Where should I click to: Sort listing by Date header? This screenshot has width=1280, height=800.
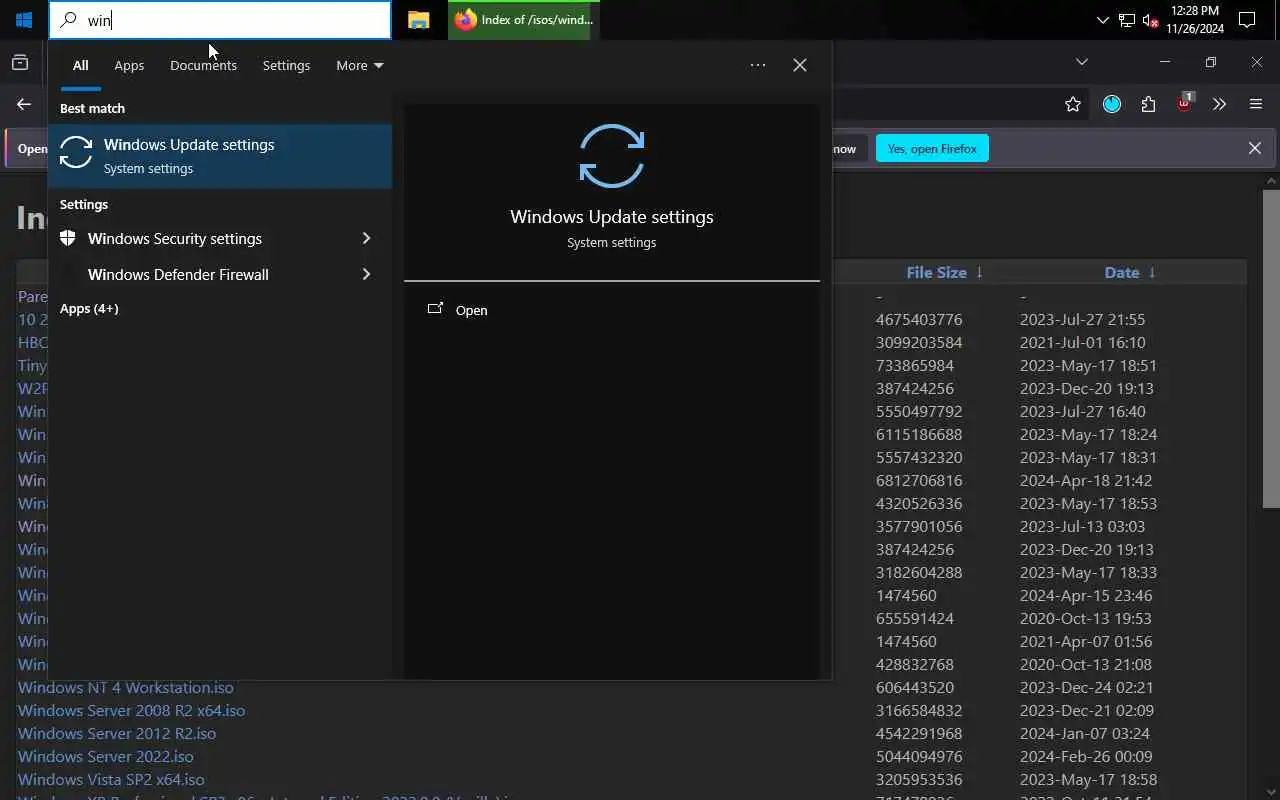(x=1121, y=272)
